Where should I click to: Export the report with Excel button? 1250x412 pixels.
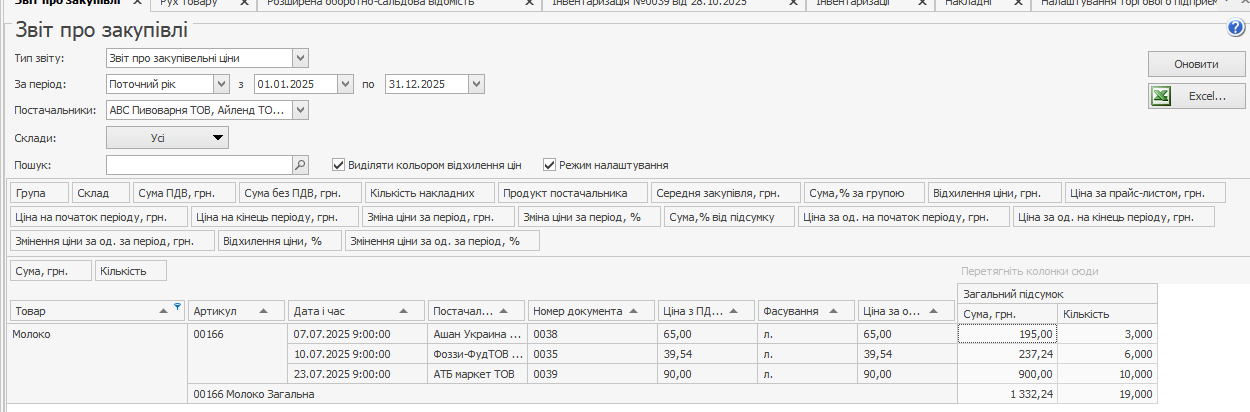(x=1197, y=97)
